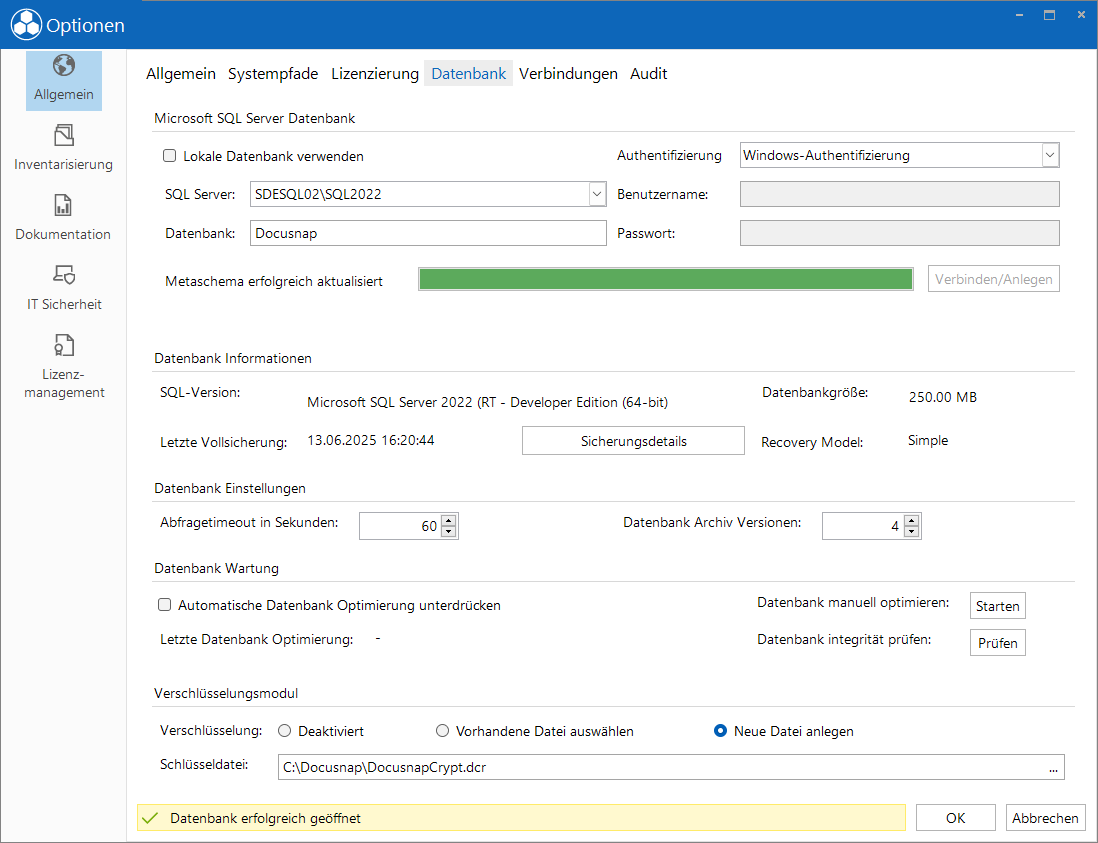Click the Passwort field
The height and width of the screenshot is (843, 1098).
(x=899, y=233)
